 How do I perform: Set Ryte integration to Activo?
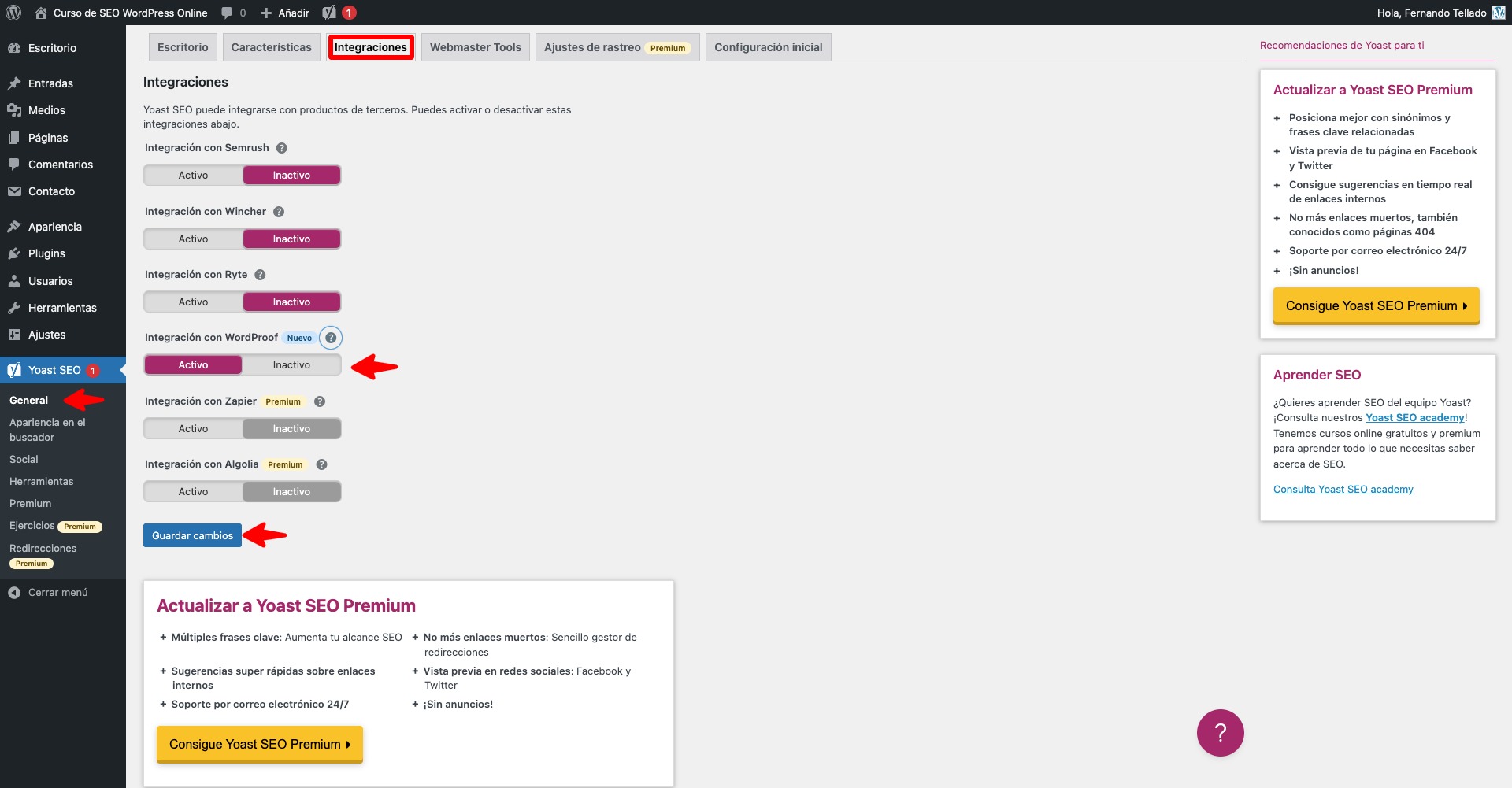click(193, 302)
